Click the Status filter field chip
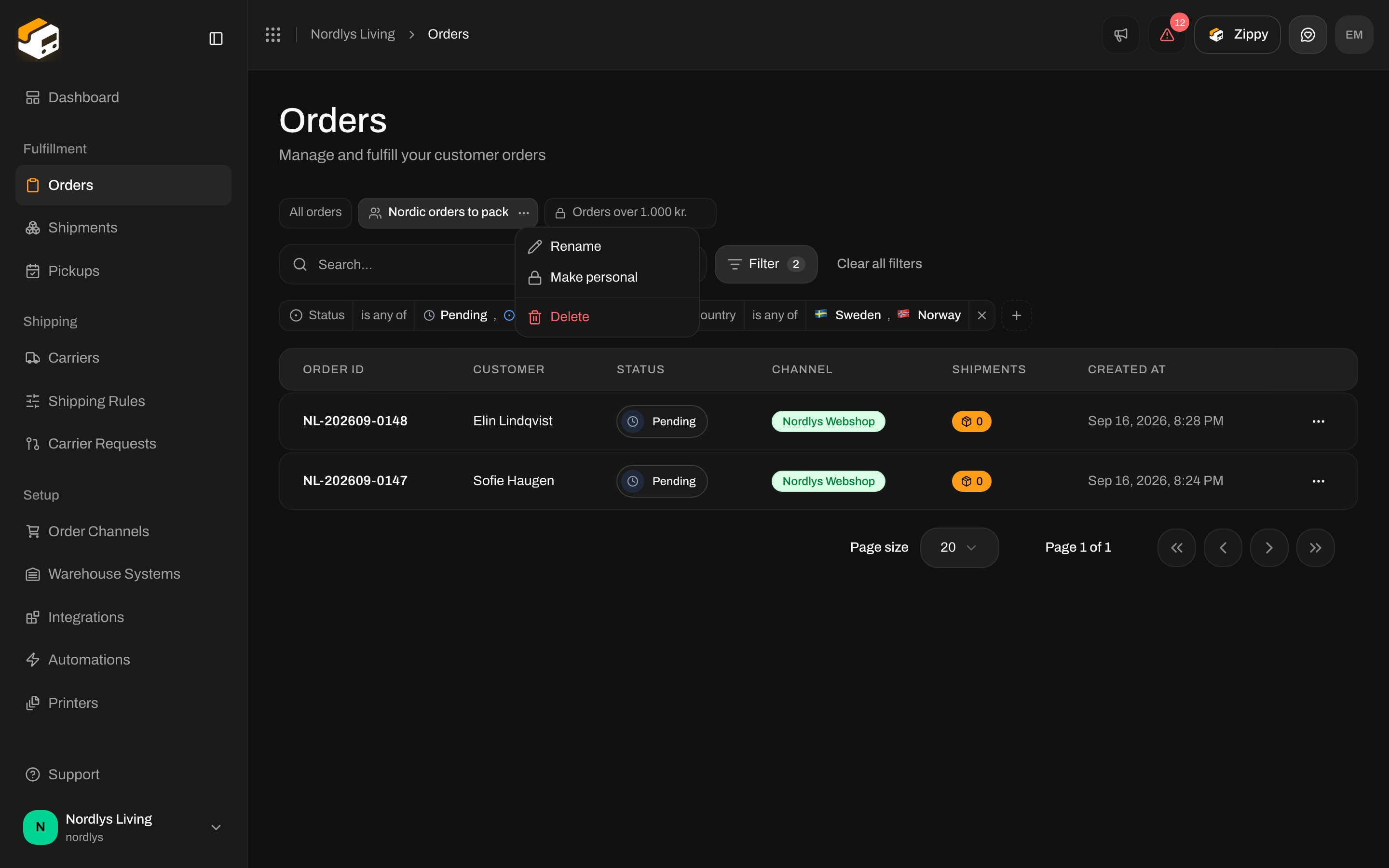Image resolution: width=1389 pixels, height=868 pixels. pyautogui.click(x=316, y=315)
